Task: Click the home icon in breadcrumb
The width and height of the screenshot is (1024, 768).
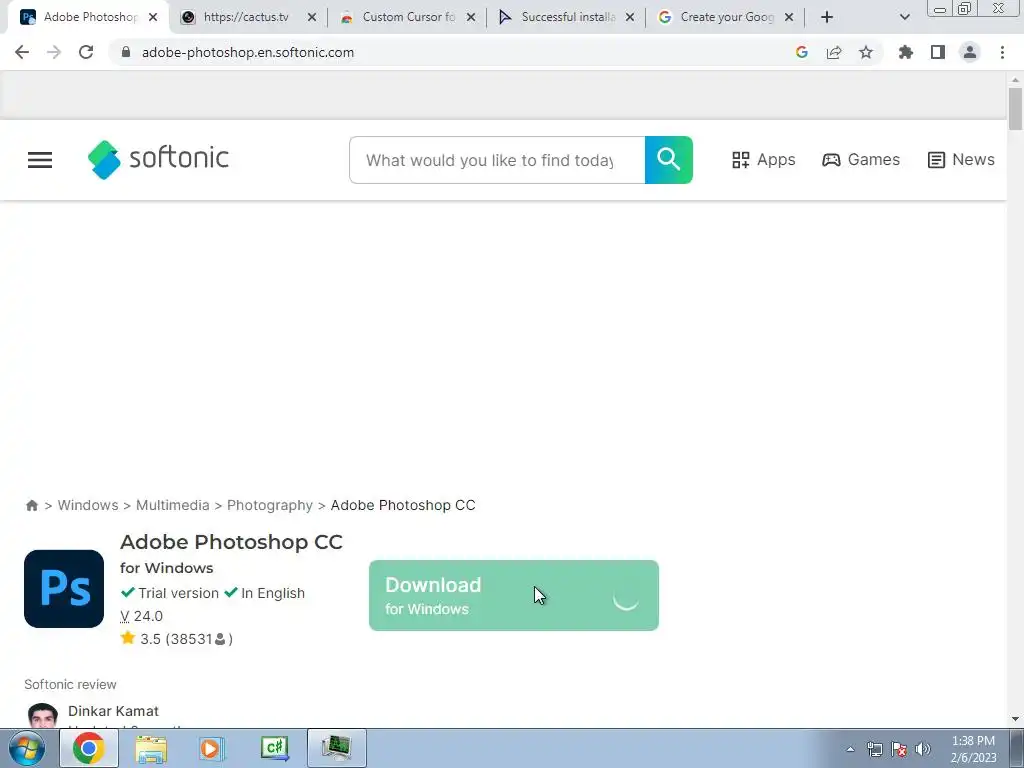Action: [x=31, y=505]
